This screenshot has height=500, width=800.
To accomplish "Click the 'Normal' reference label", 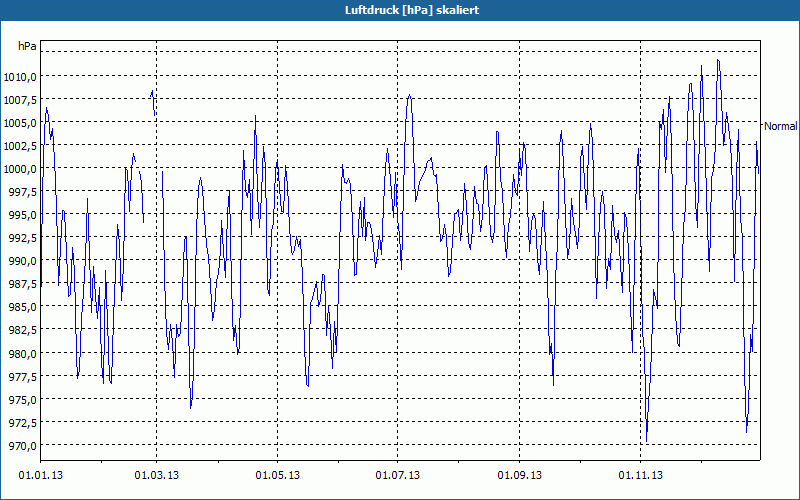I will [x=780, y=126].
